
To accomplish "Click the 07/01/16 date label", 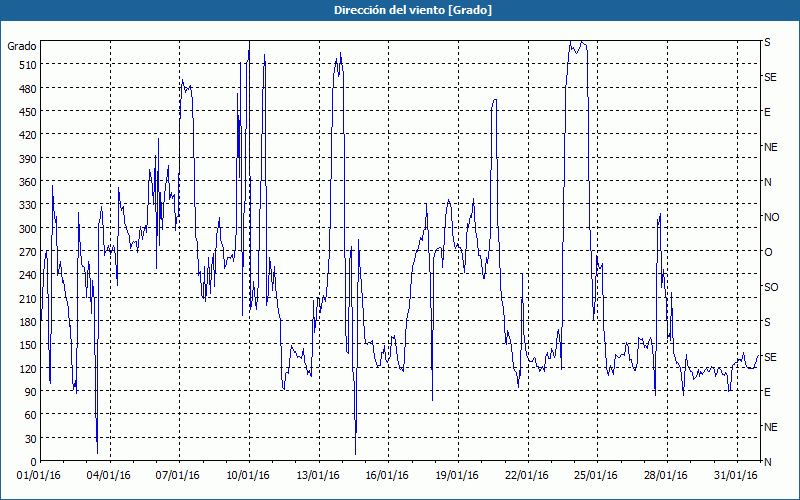I will [178, 476].
